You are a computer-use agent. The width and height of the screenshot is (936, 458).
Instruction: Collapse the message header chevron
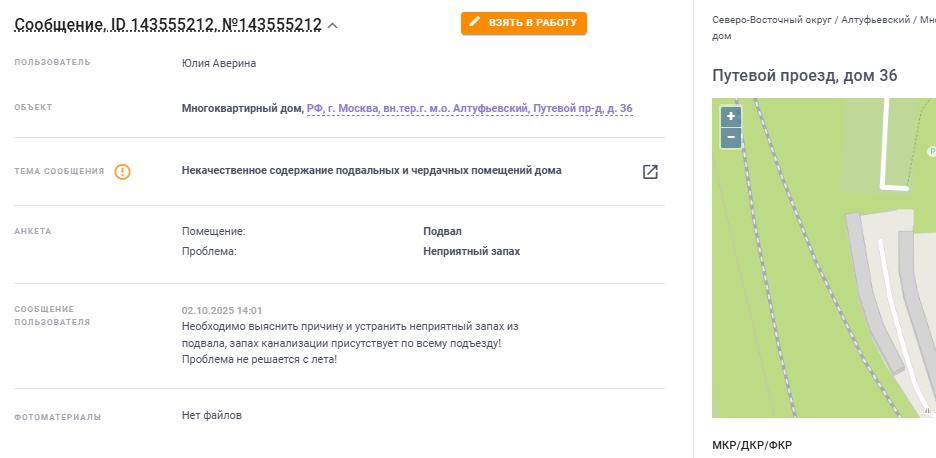click(333, 25)
